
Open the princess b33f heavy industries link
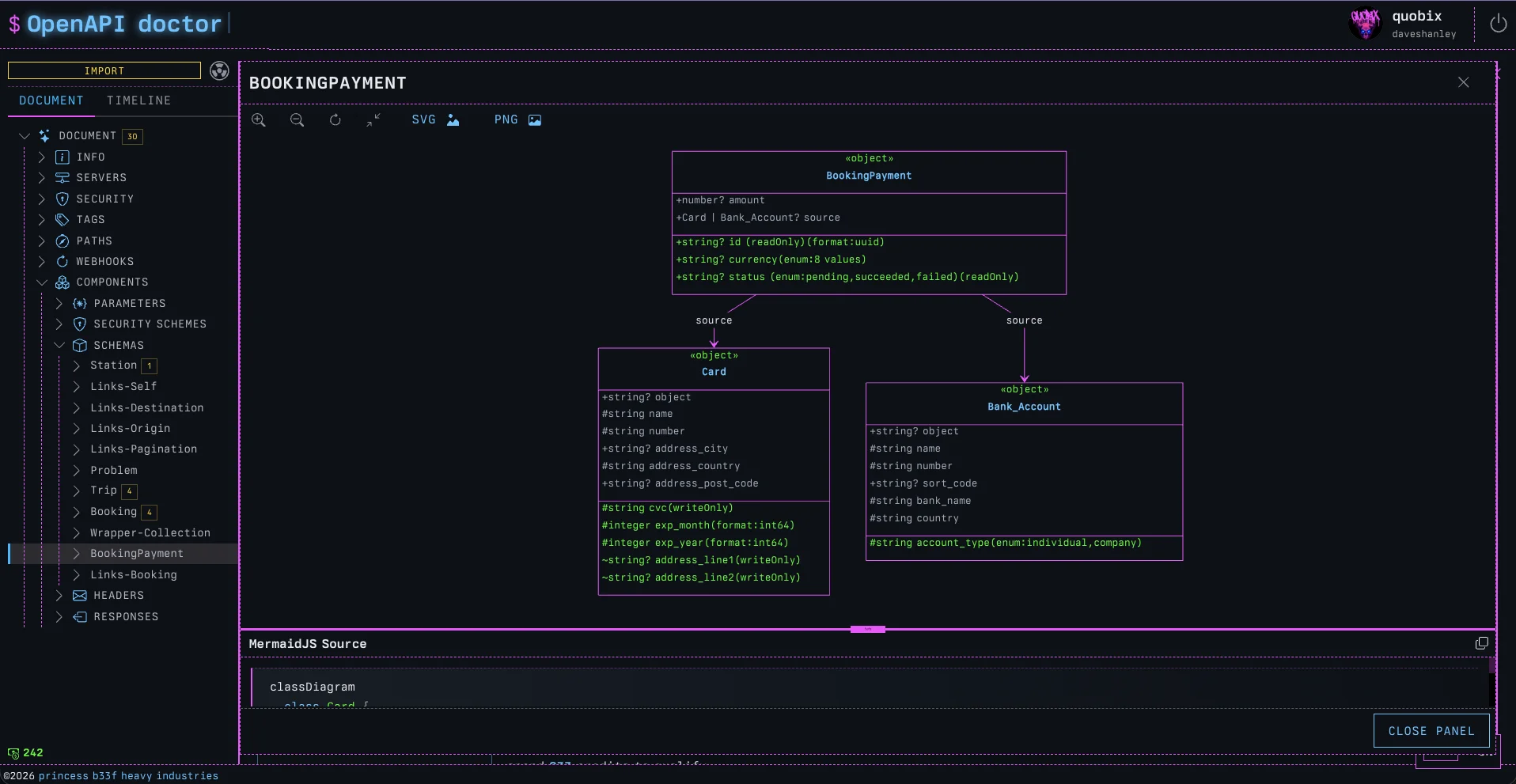128,776
